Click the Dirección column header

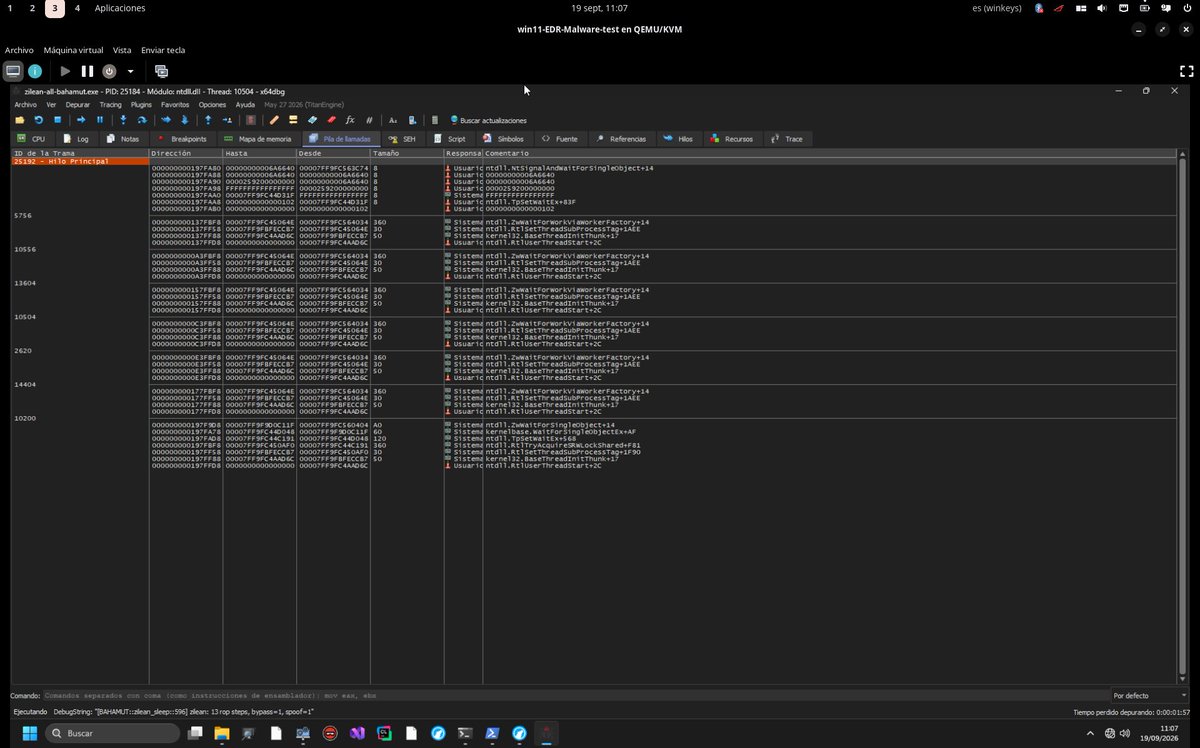[x=185, y=153]
